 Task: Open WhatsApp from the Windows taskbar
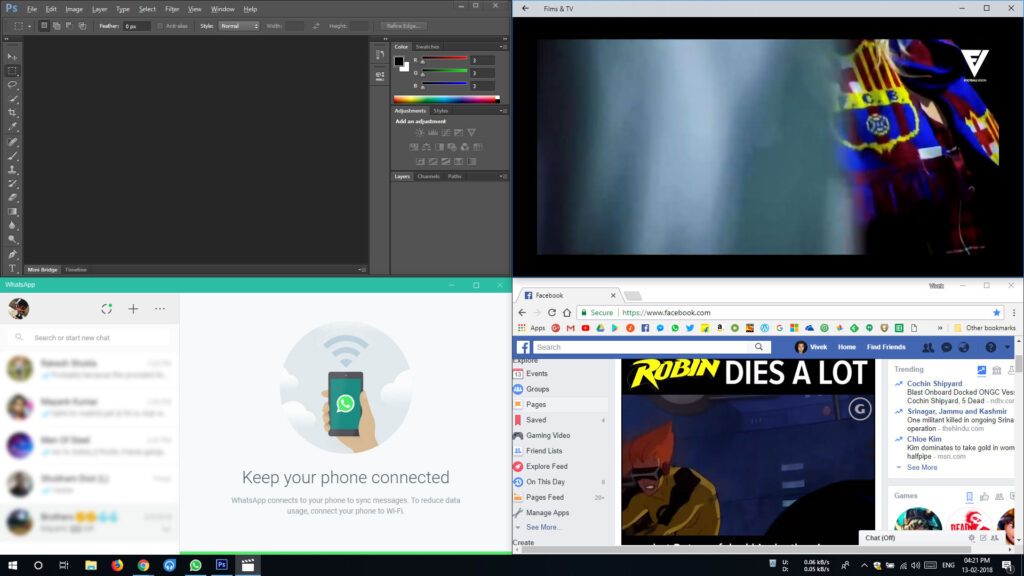coord(196,565)
